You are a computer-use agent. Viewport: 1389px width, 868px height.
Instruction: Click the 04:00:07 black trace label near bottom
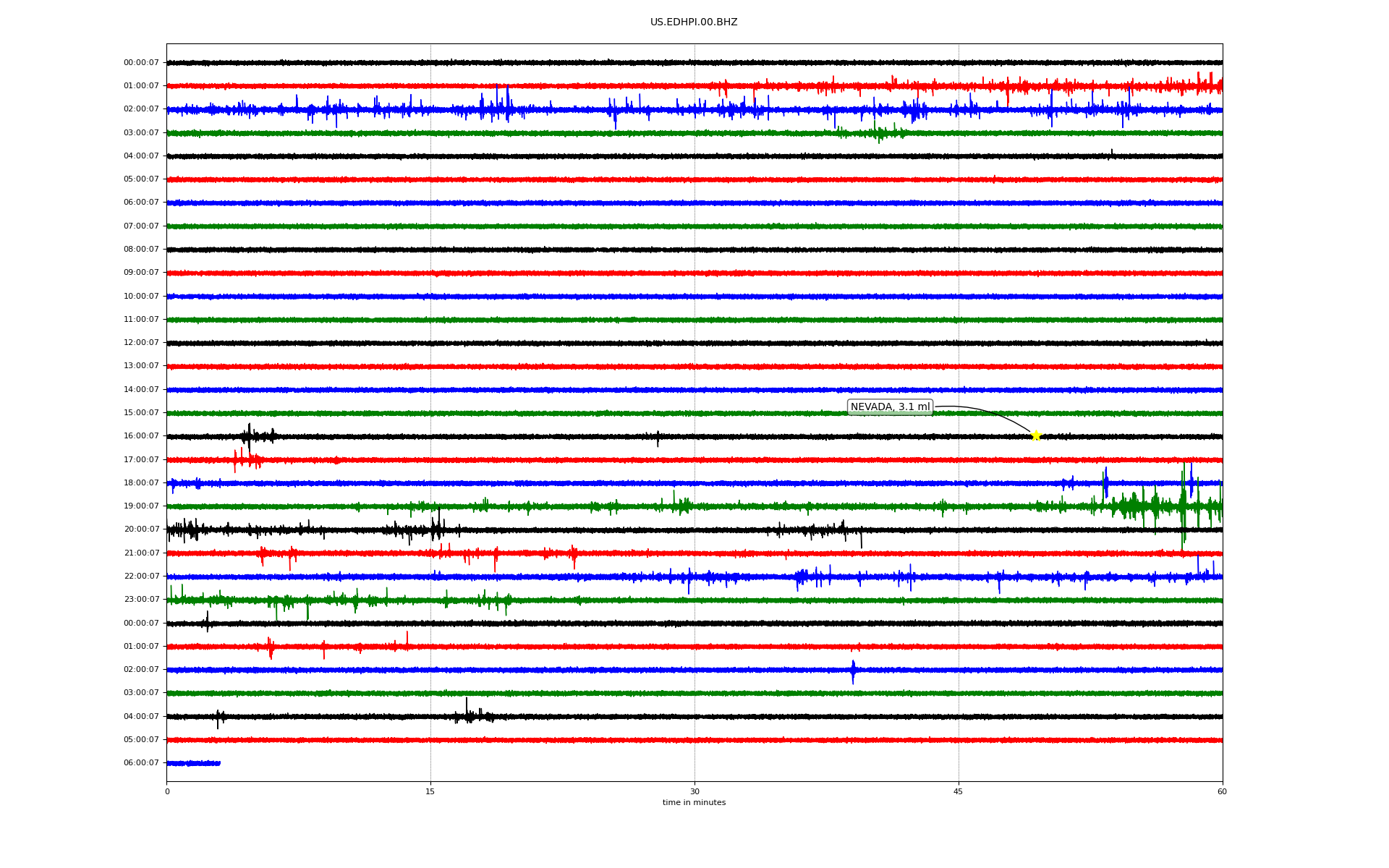point(141,717)
